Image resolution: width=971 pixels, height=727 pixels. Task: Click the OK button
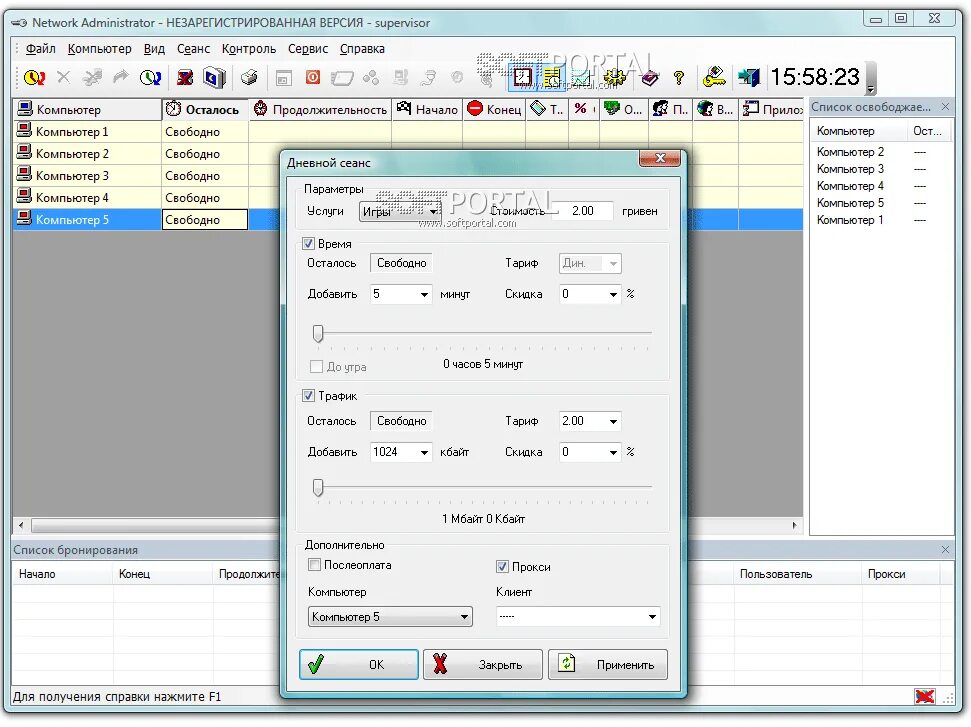click(359, 664)
